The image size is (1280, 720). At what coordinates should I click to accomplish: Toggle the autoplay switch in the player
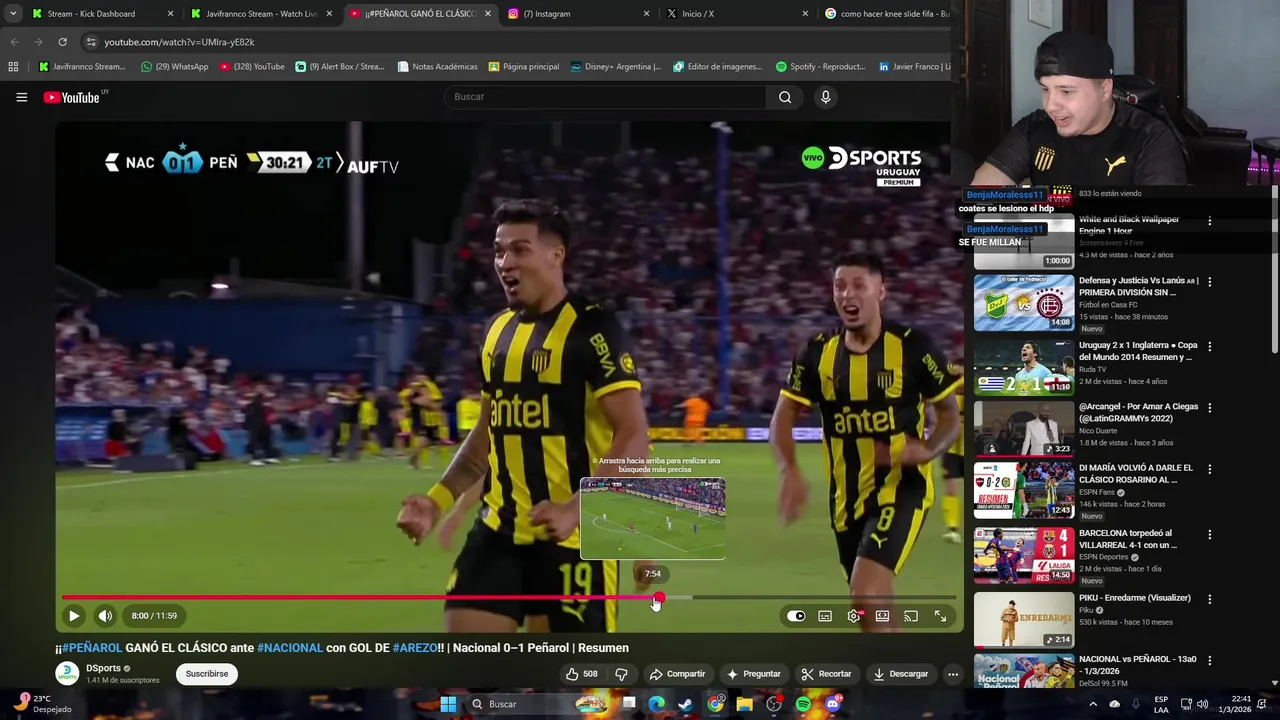tap(796, 616)
